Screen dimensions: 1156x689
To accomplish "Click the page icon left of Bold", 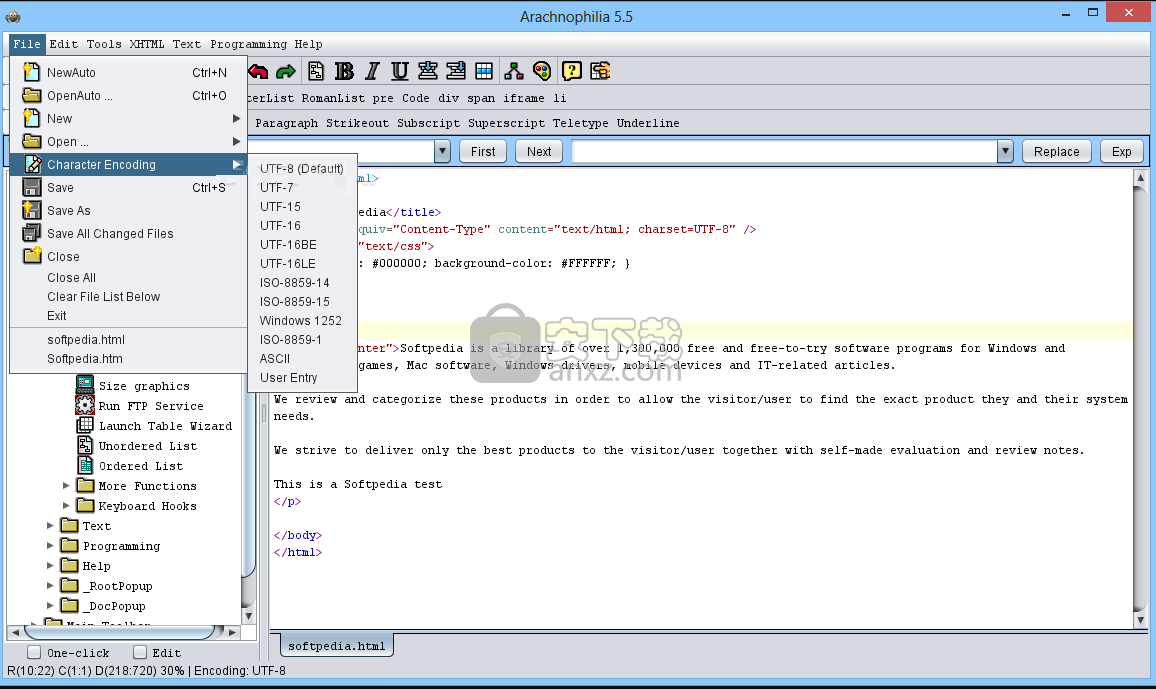I will click(x=316, y=71).
